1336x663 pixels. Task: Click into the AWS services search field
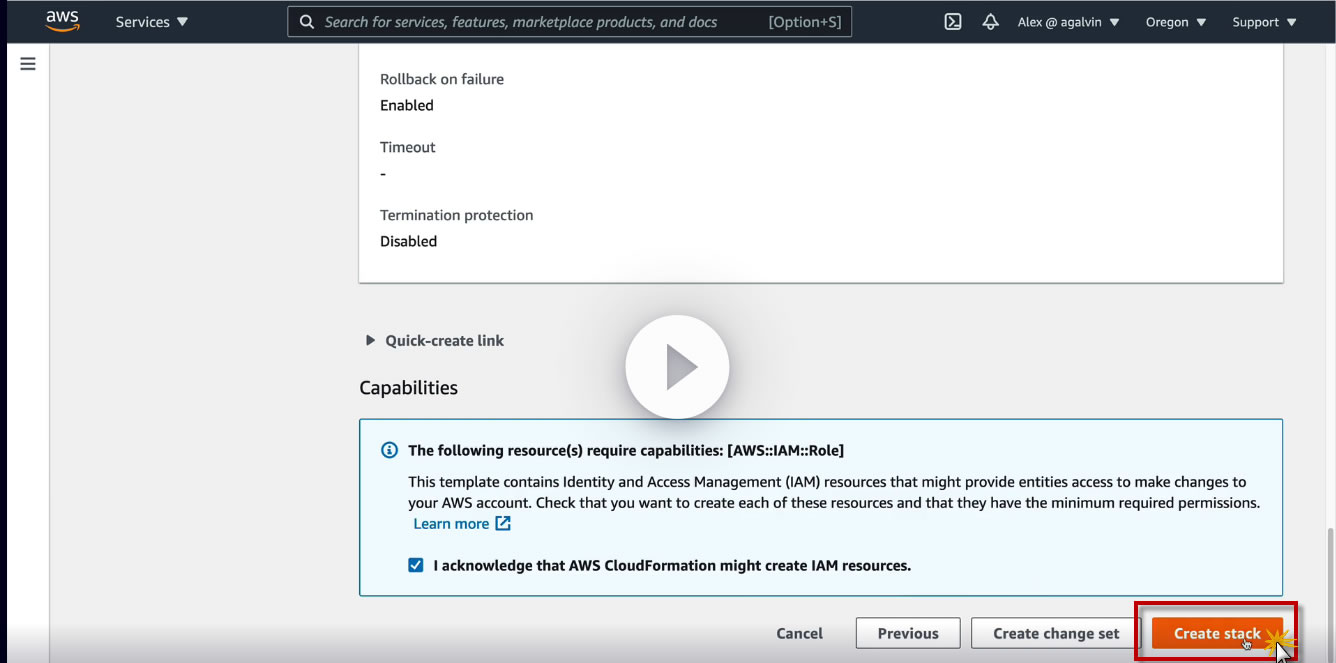pyautogui.click(x=540, y=22)
